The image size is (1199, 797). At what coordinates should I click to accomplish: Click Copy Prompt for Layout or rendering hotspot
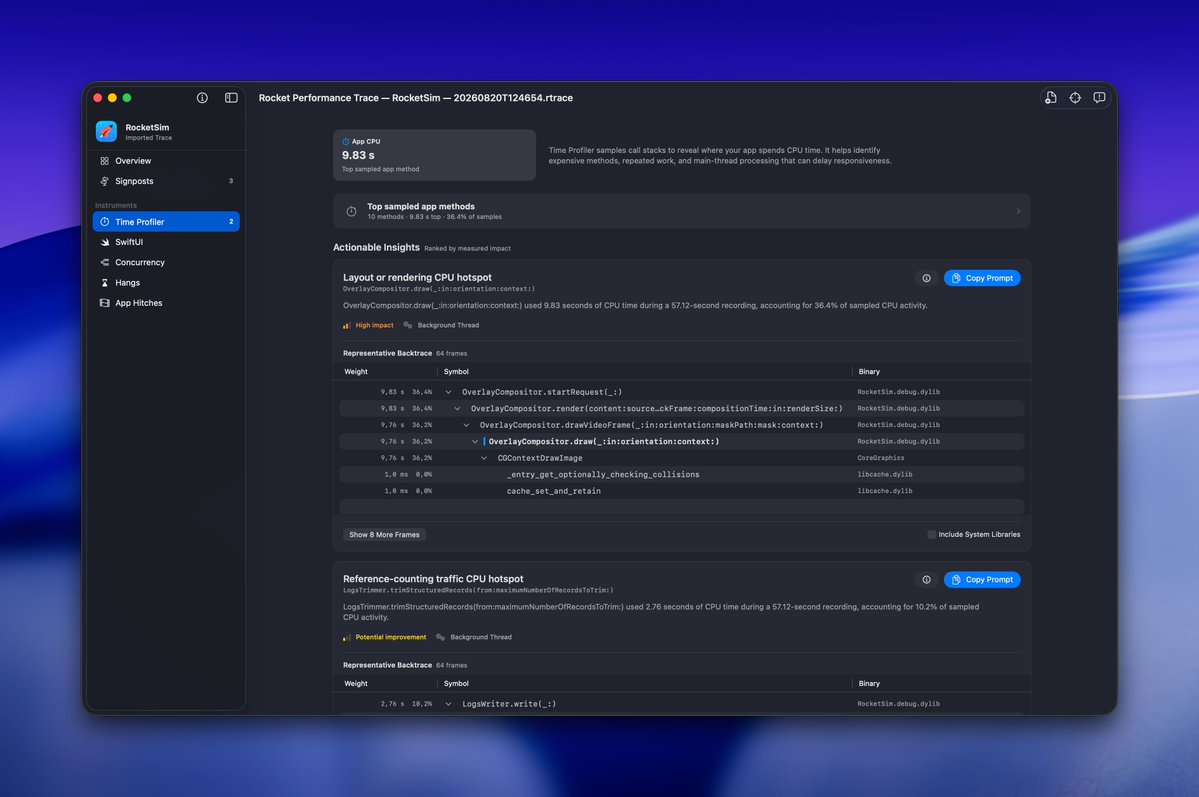pos(982,278)
